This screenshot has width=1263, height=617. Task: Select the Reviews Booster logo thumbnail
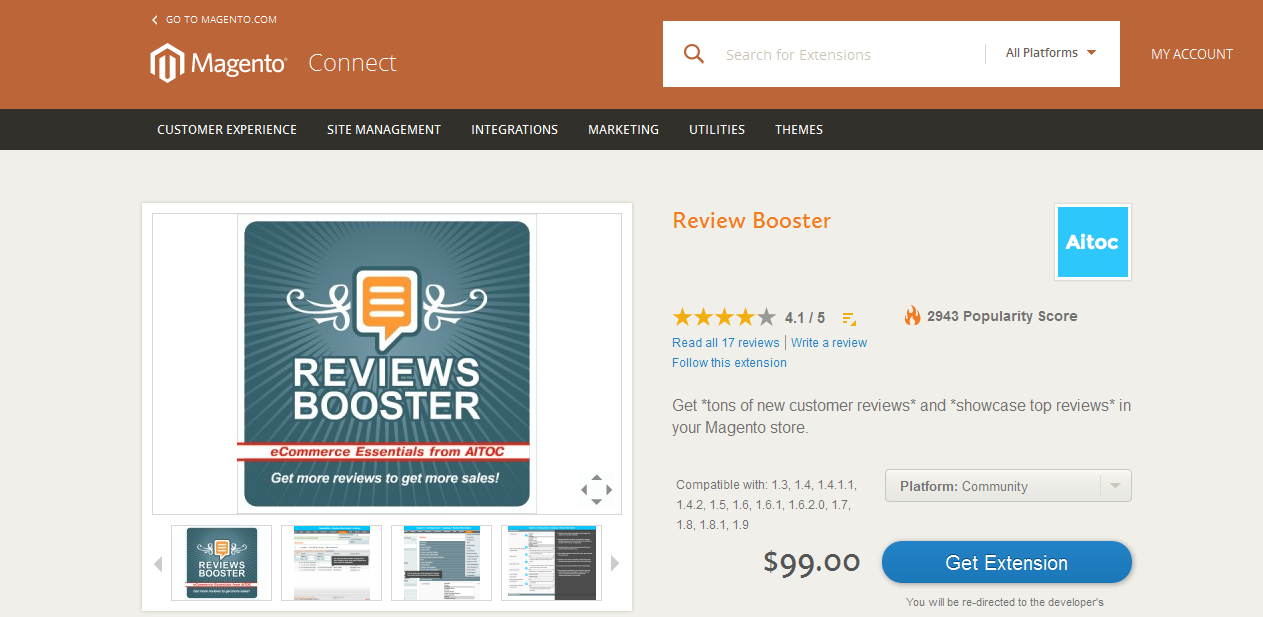(221, 563)
